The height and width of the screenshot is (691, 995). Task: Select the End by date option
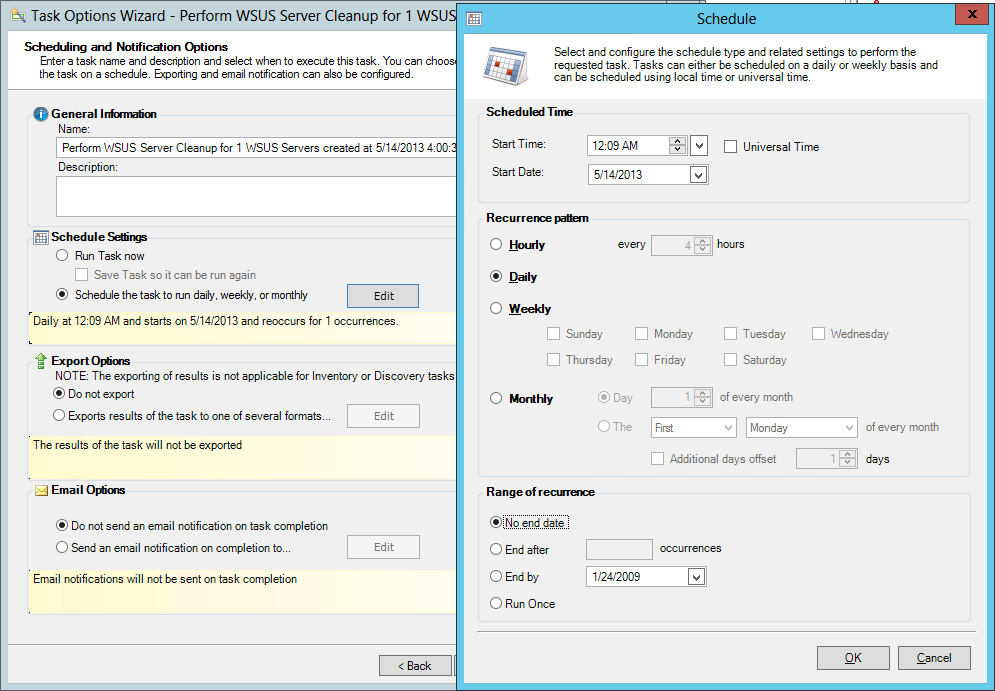click(x=496, y=576)
